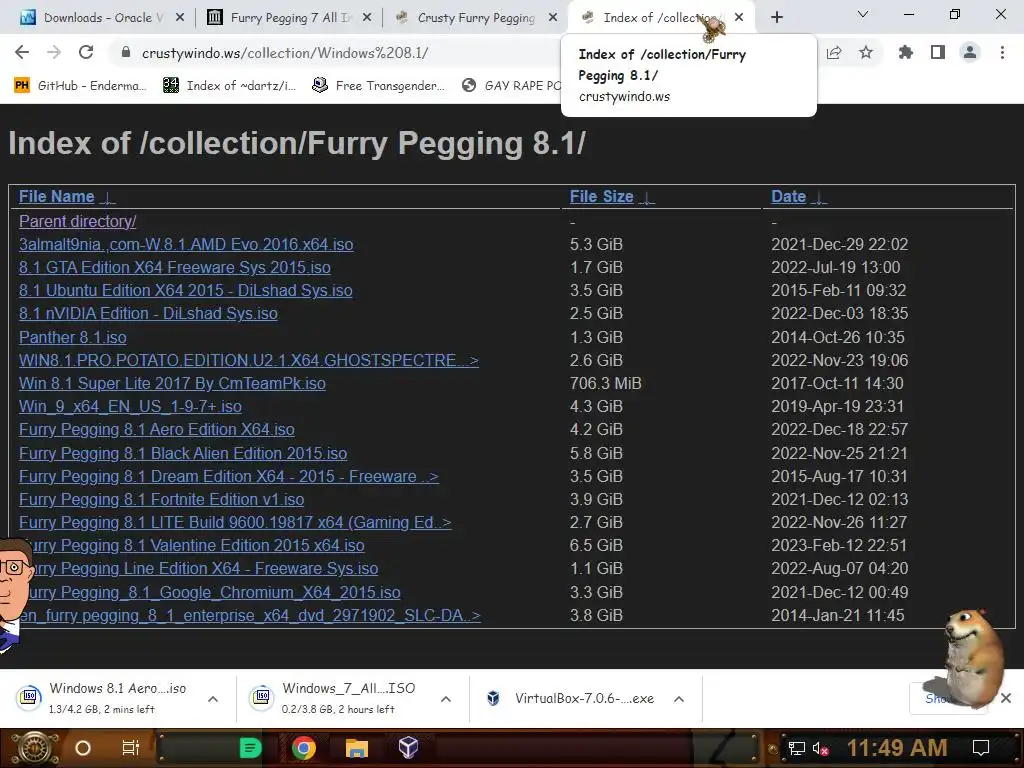Download 8.1 nVIDIA Edition iso
Image resolution: width=1024 pixels, height=768 pixels.
click(x=148, y=313)
